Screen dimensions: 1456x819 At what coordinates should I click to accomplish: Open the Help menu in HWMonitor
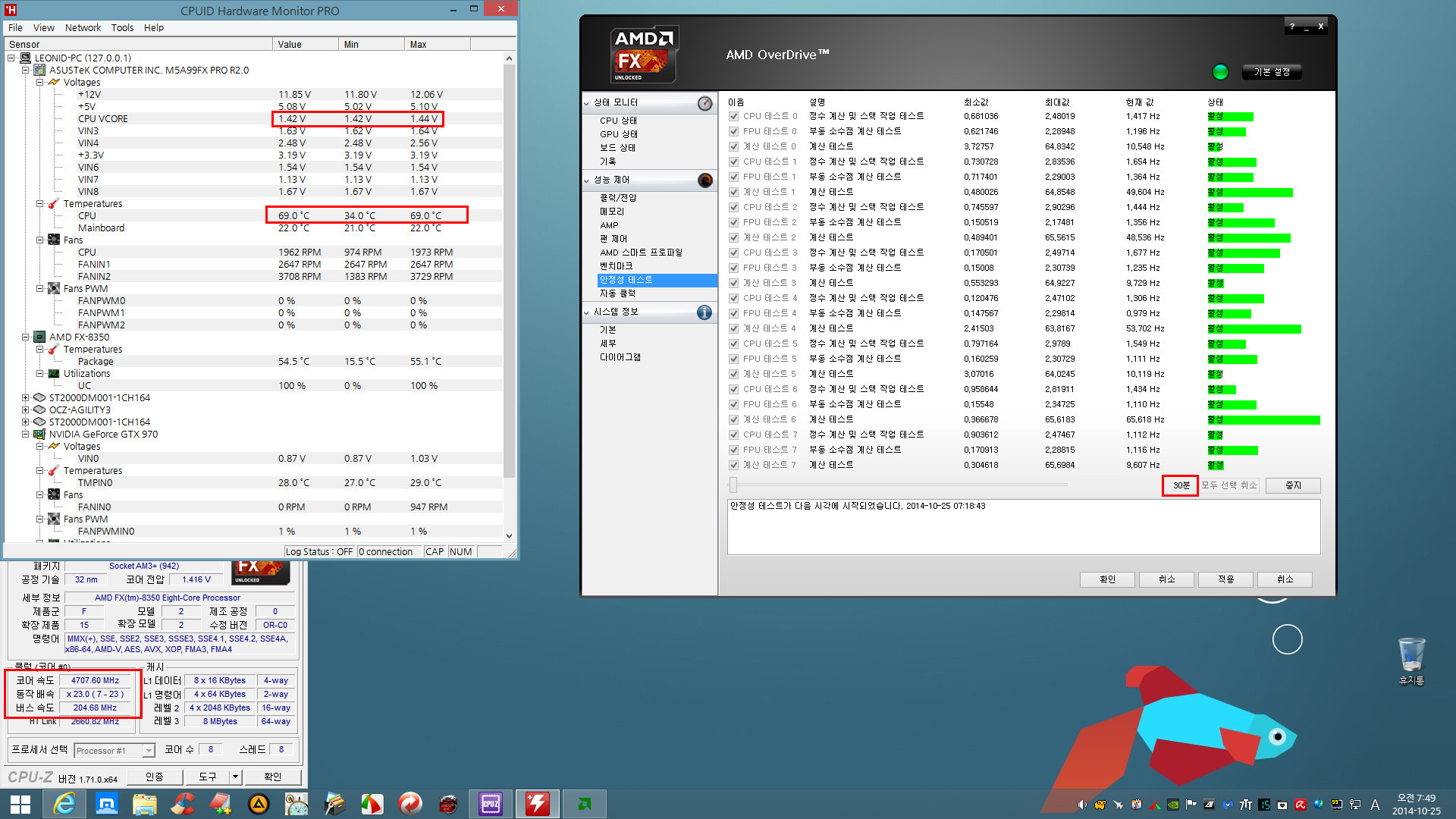coord(154,28)
